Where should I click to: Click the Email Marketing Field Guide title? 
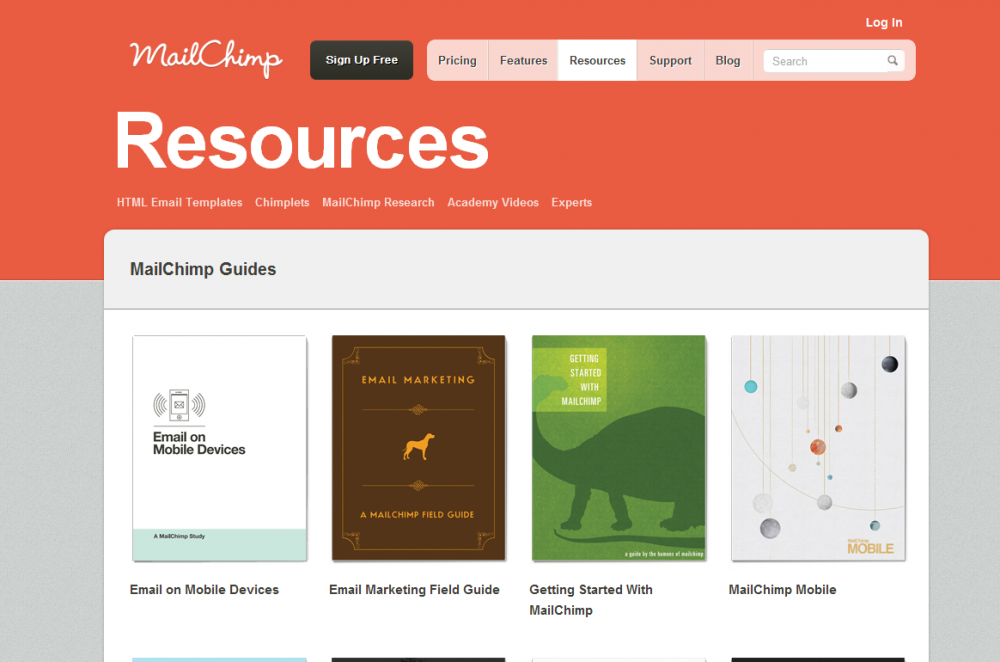click(414, 590)
